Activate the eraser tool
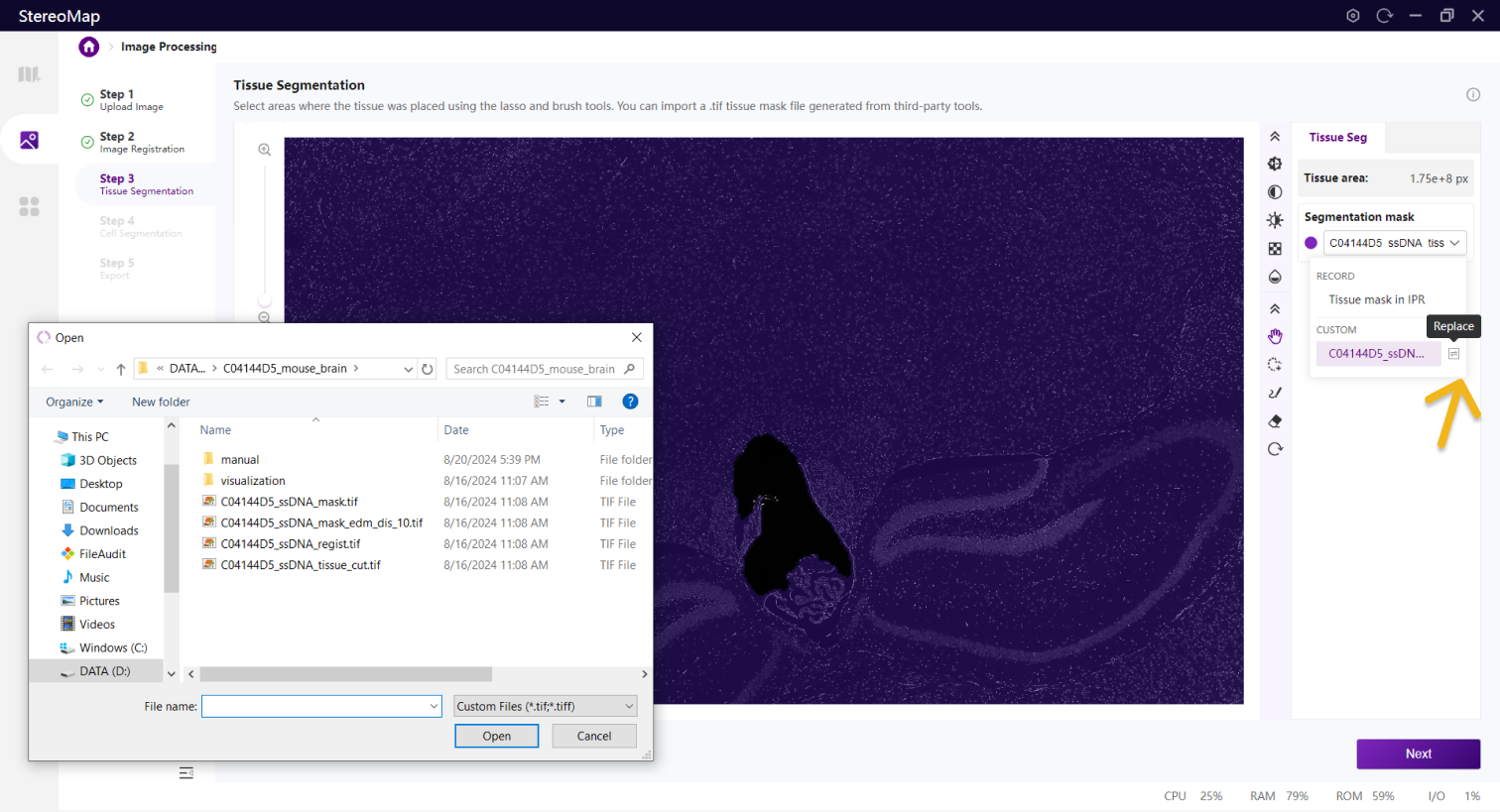1500x812 pixels. [1275, 421]
